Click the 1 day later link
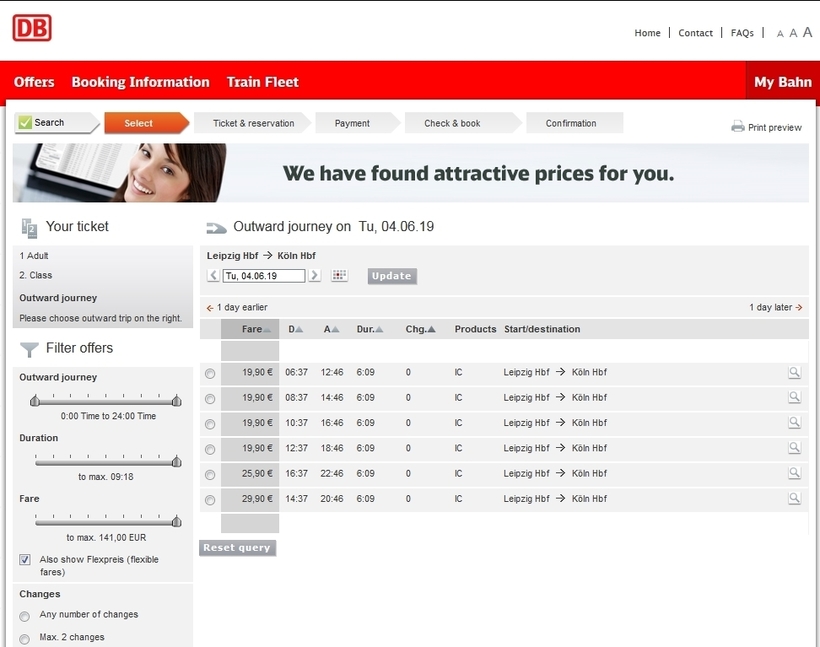Screen dimensions: 820x647 click(776, 307)
